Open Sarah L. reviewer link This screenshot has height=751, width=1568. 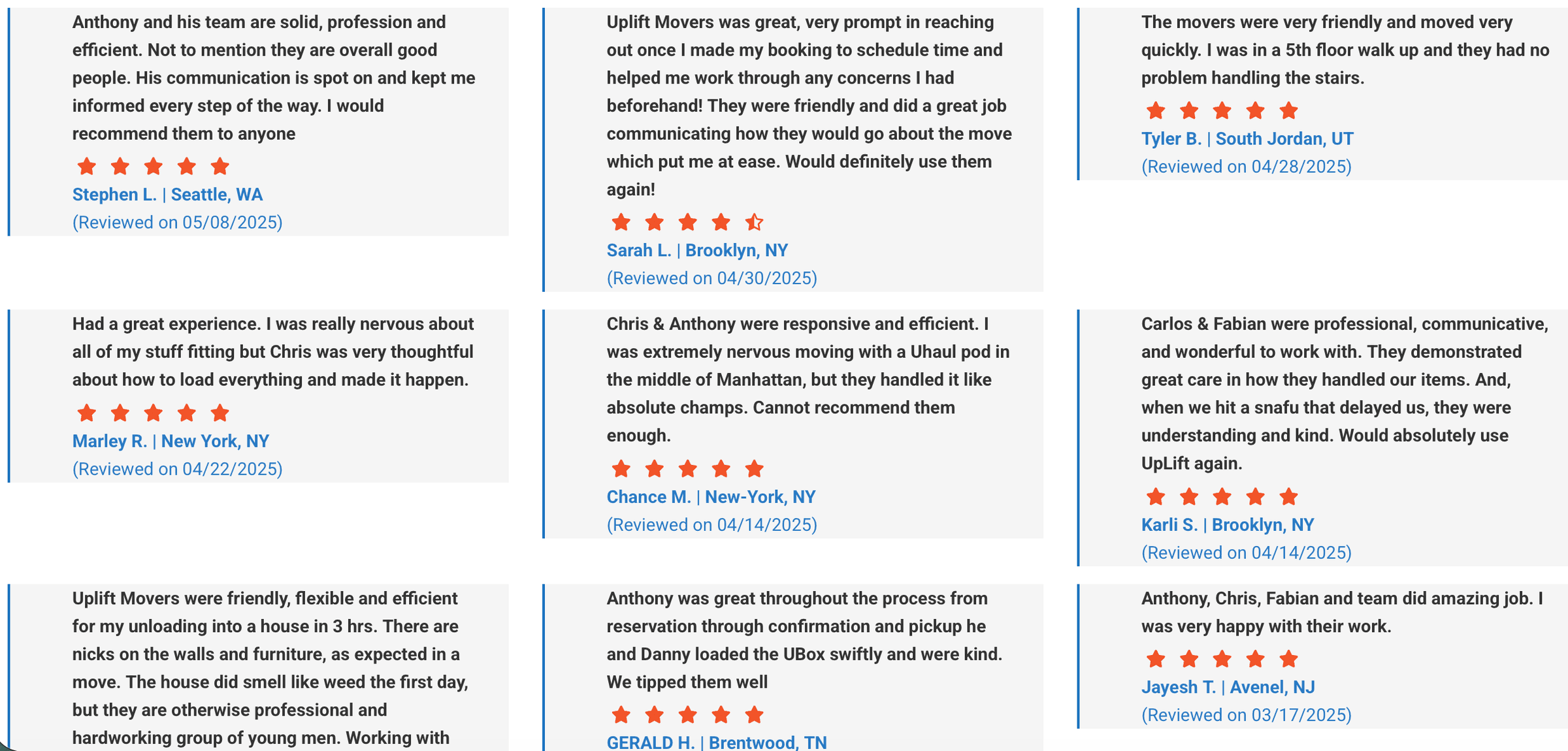(x=639, y=250)
